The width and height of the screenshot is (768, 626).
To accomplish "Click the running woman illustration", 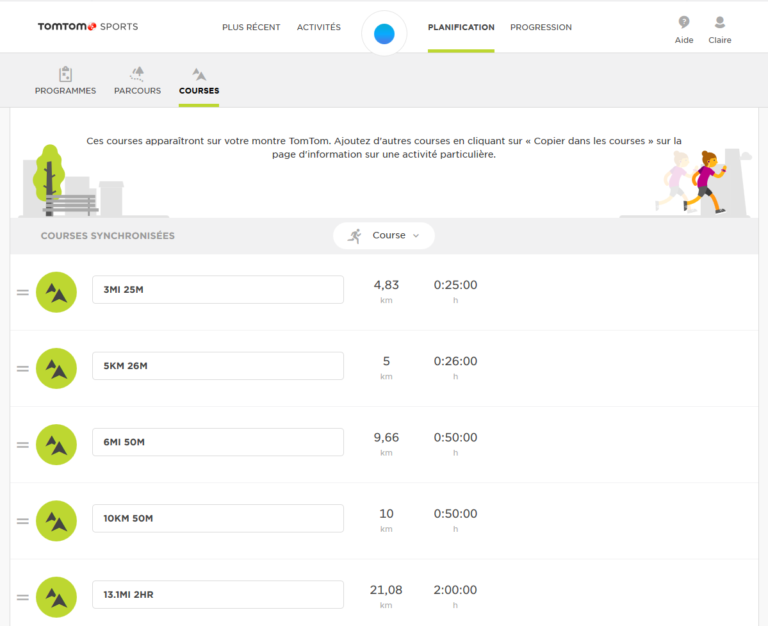I will (705, 182).
